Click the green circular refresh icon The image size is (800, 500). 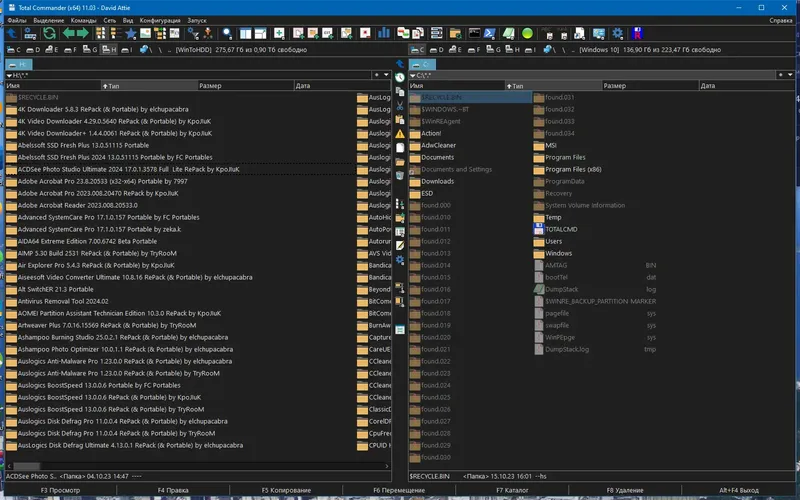[49, 33]
